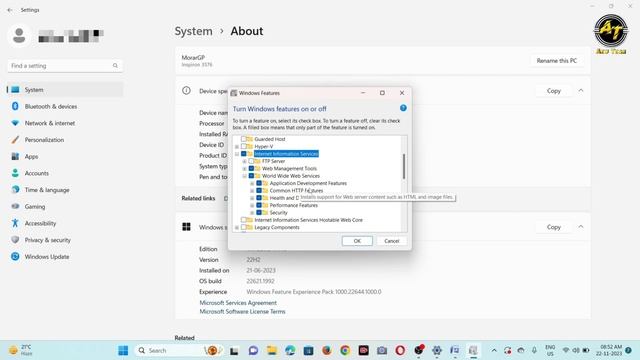Click the Windows Features taskbar icon
This screenshot has width=640, height=360.
tap(473, 350)
